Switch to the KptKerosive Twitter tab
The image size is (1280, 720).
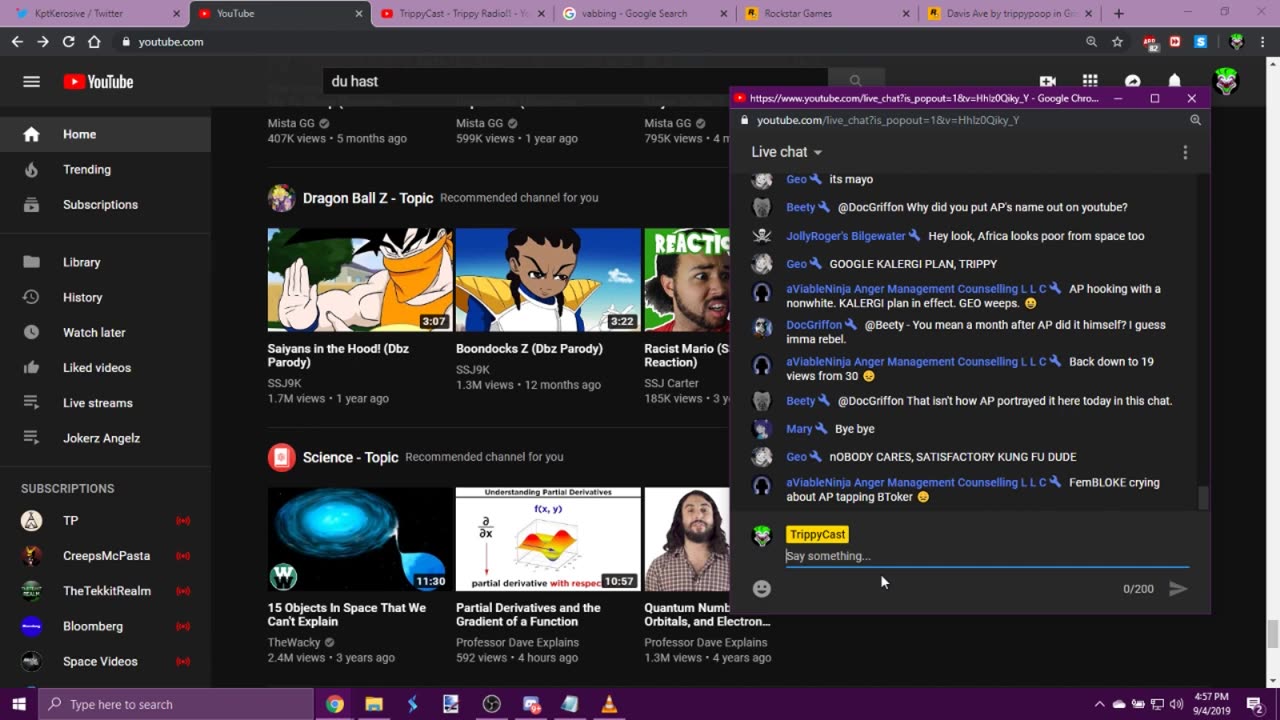click(96, 13)
